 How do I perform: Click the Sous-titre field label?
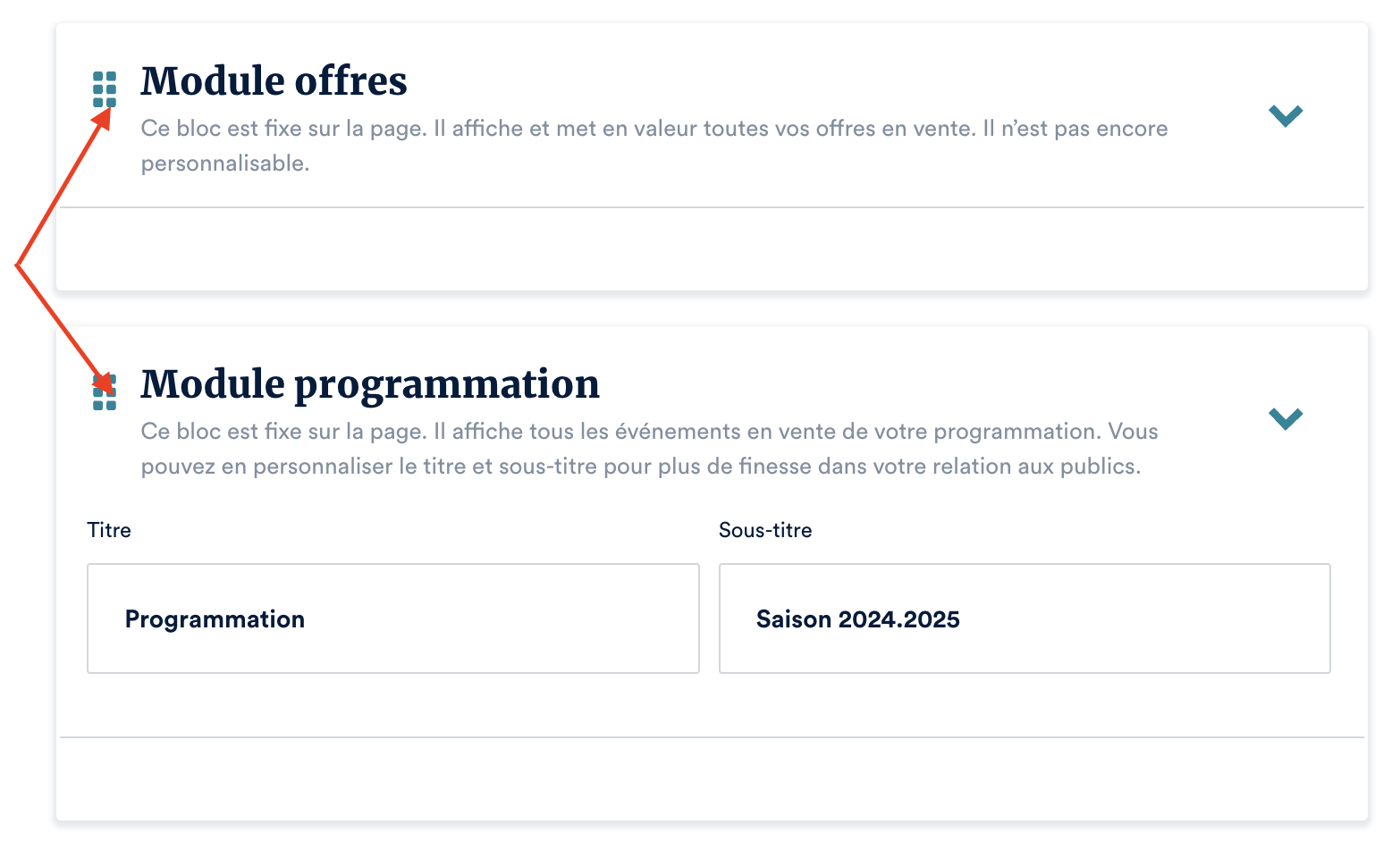coord(765,530)
